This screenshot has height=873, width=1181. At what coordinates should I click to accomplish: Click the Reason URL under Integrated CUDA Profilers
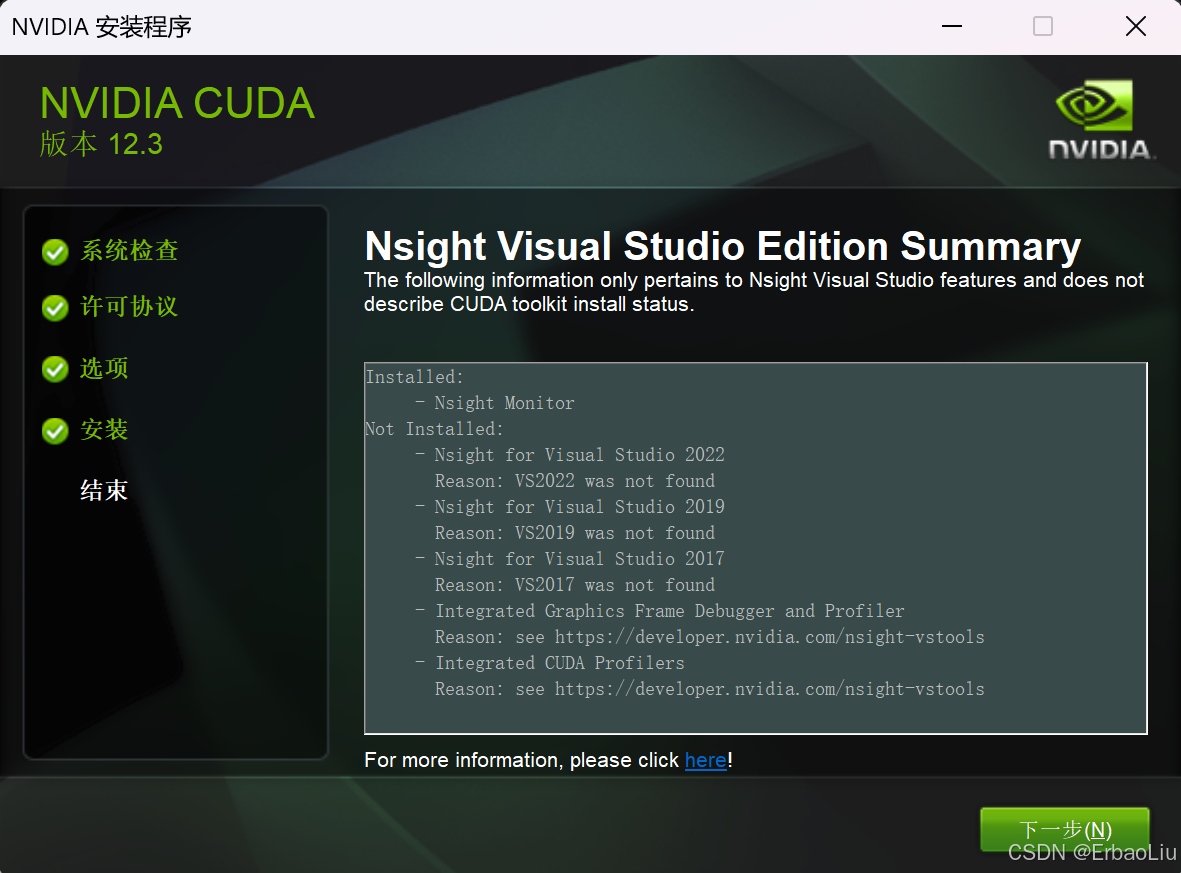pyautogui.click(x=769, y=689)
